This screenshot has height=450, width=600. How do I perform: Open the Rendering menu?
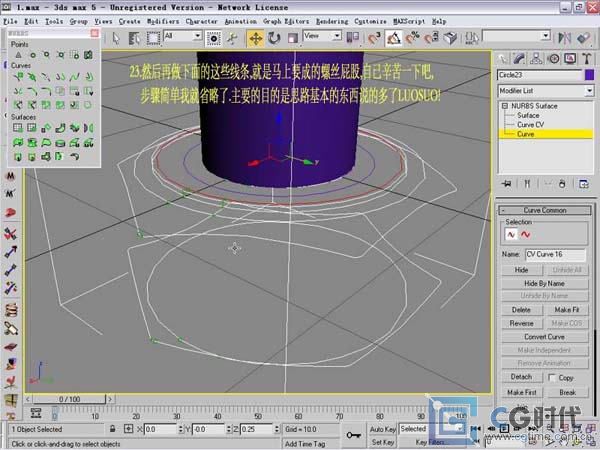(x=332, y=21)
